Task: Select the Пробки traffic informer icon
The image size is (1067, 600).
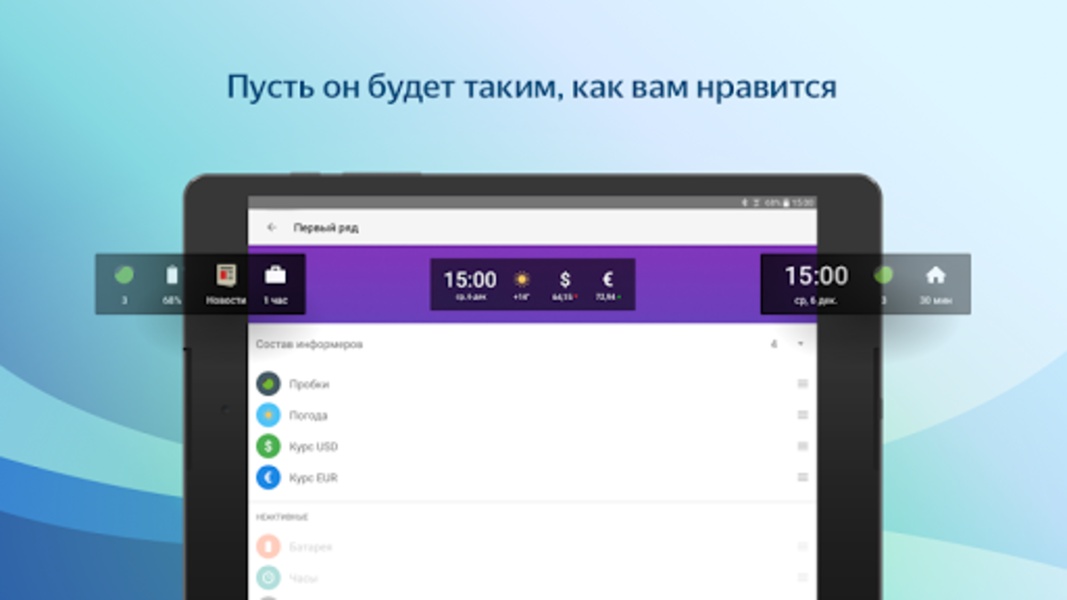Action: (268, 384)
